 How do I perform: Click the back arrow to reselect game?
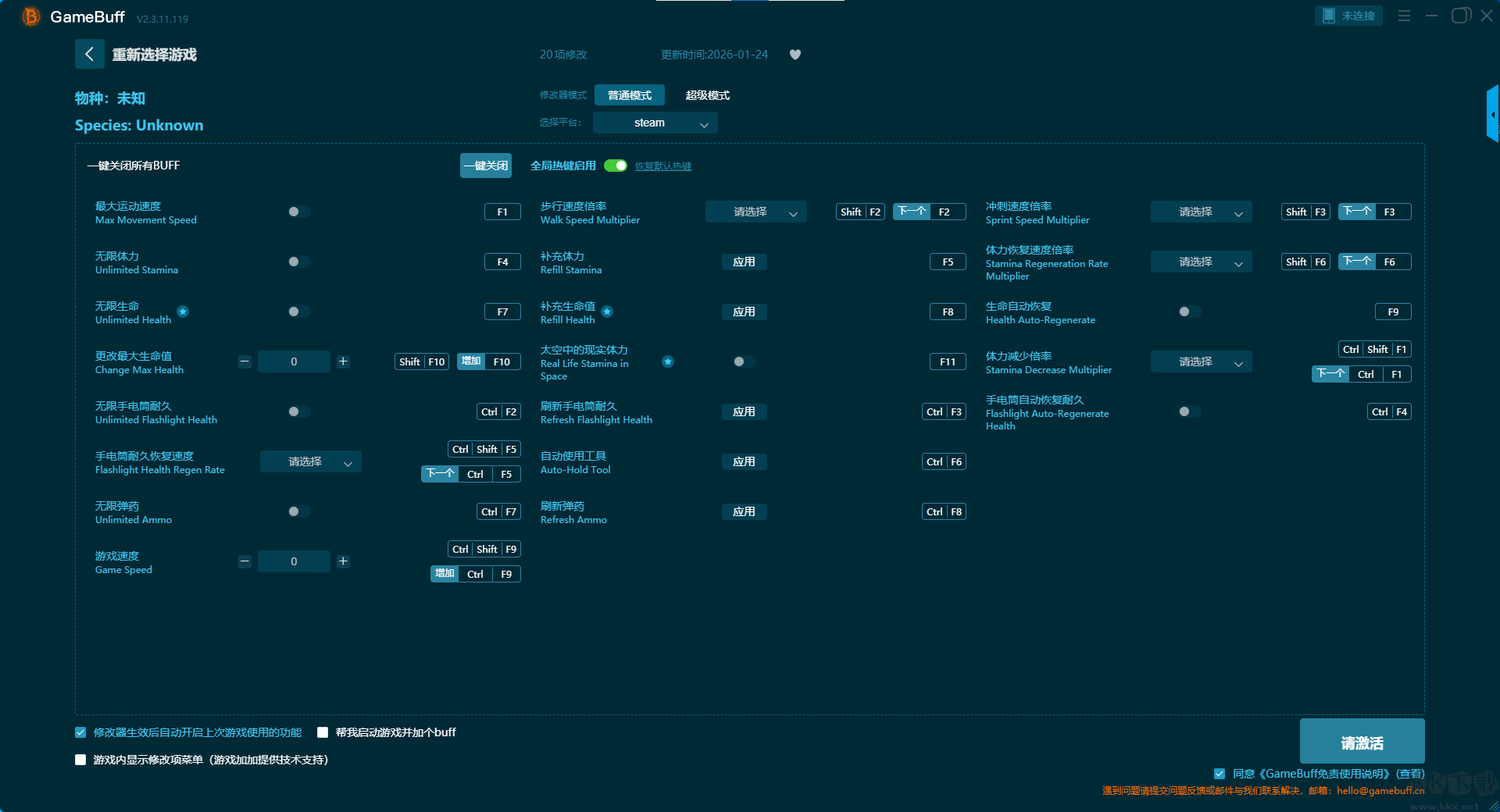[89, 54]
